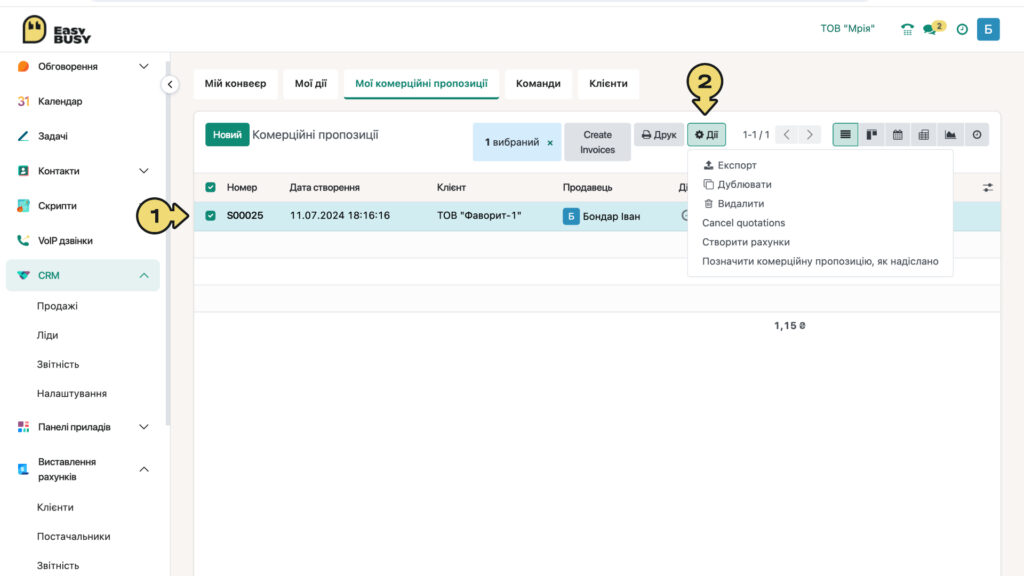
Task: Collapse the sidebar with the round arrow button
Action: [170, 84]
